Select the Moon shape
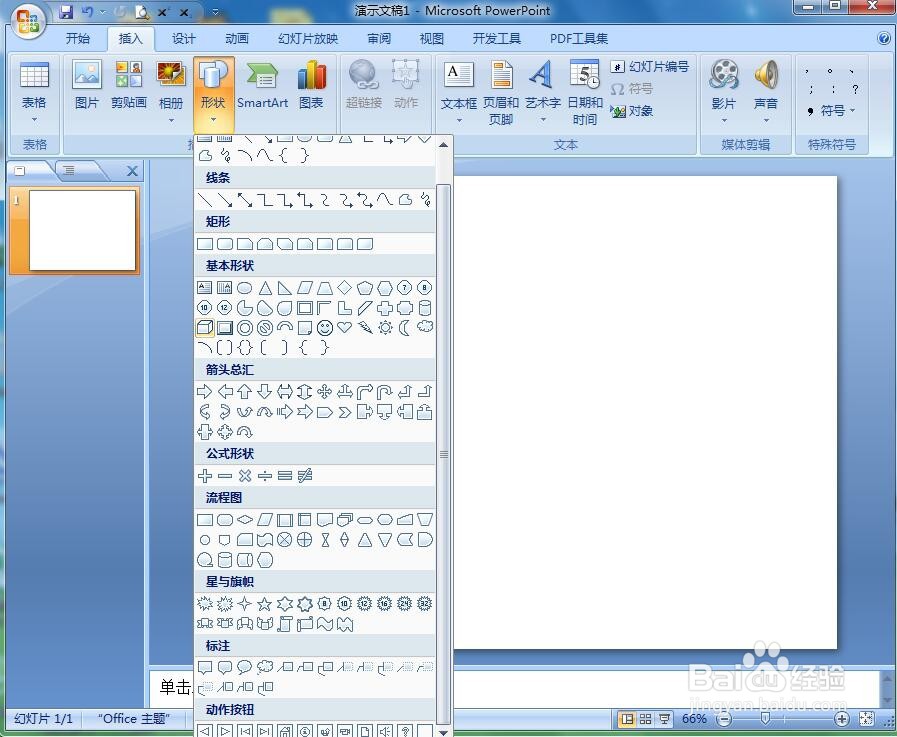The width and height of the screenshot is (897, 737). [404, 328]
